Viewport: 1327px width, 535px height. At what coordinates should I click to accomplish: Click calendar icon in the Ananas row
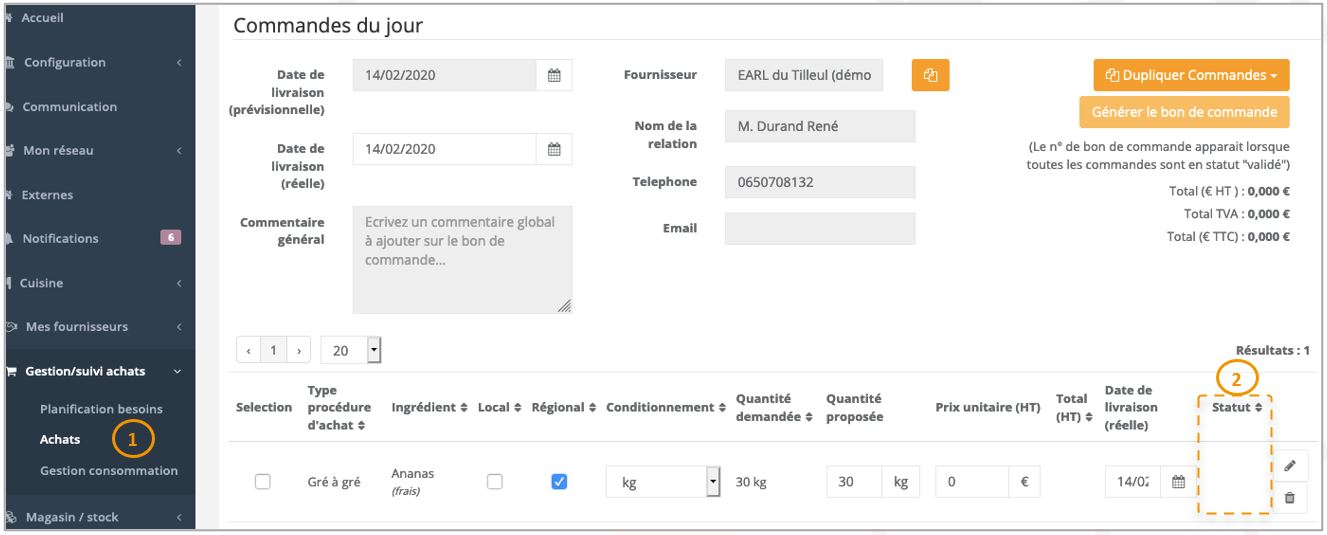pos(1178,482)
